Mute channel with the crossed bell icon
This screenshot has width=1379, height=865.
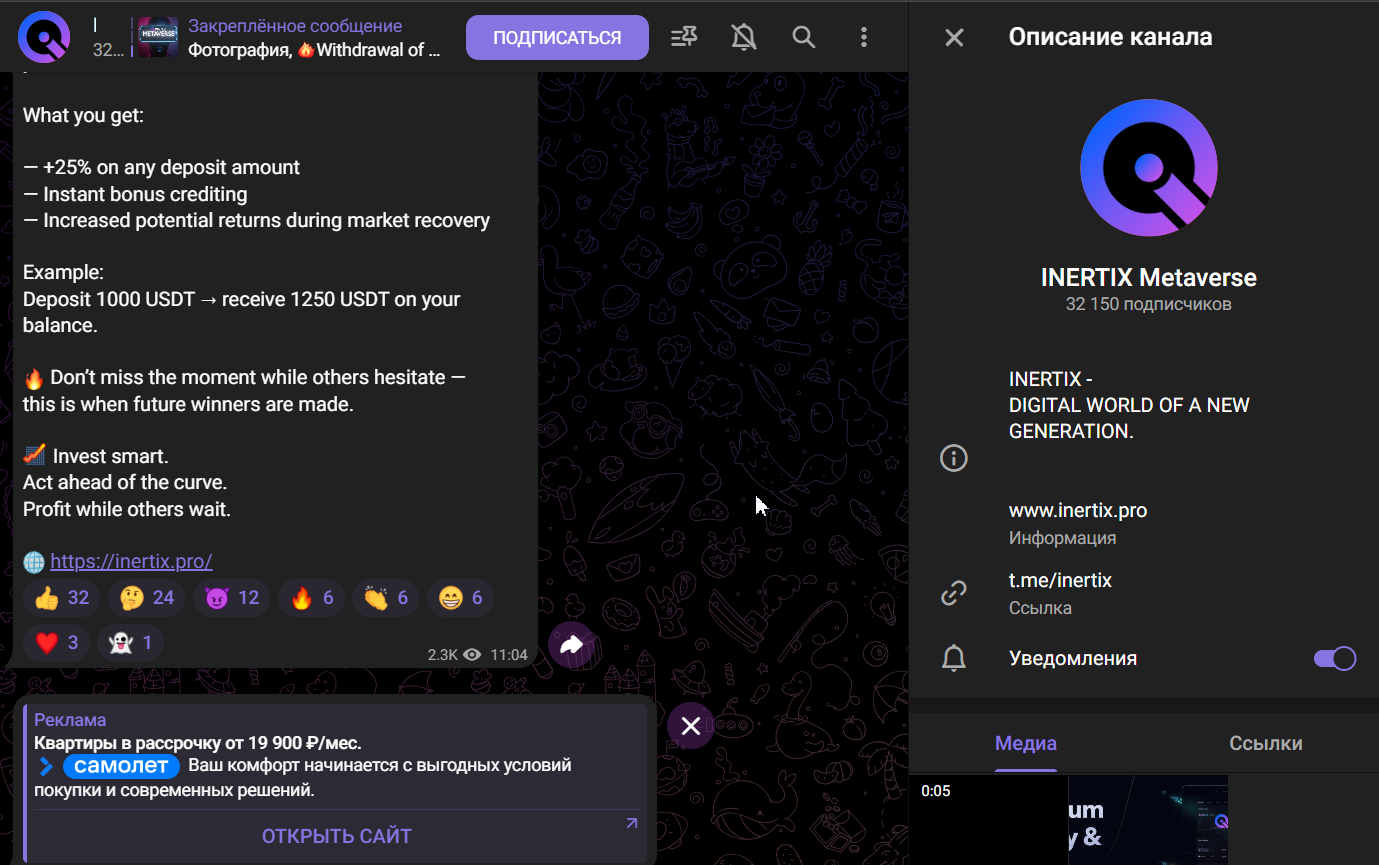pos(744,38)
